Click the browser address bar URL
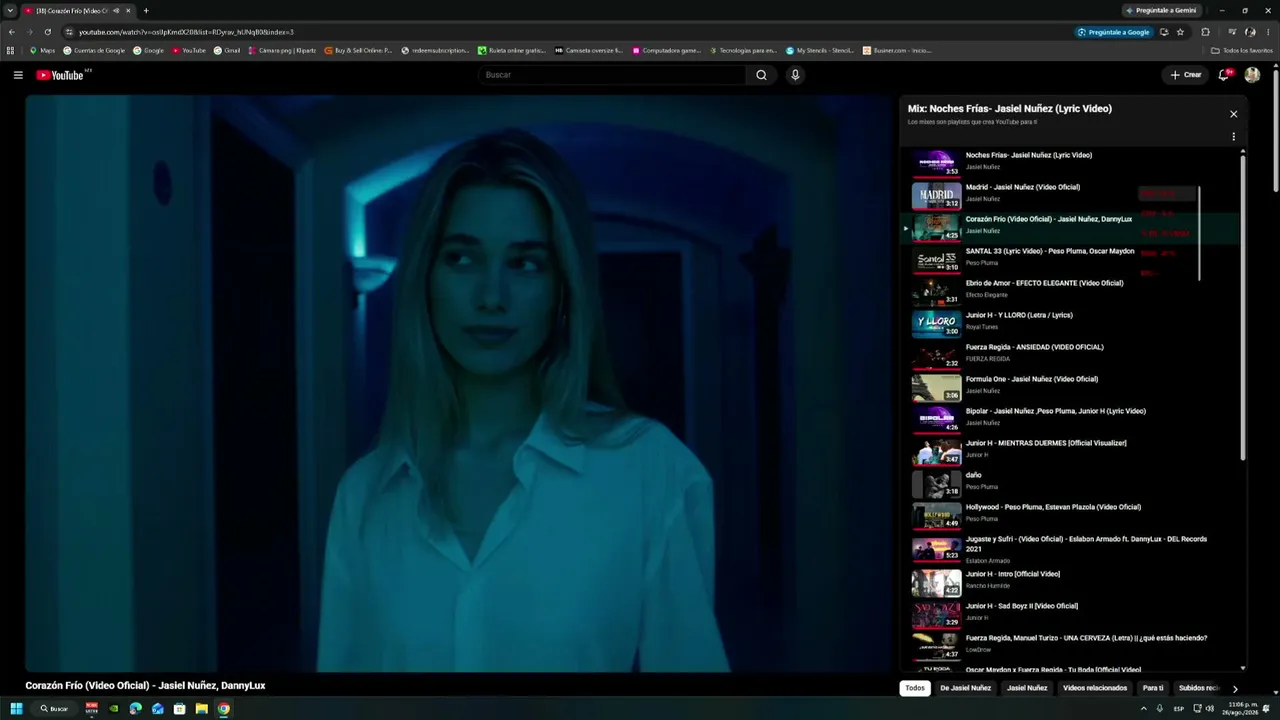Image resolution: width=1280 pixels, height=720 pixels. click(x=186, y=32)
